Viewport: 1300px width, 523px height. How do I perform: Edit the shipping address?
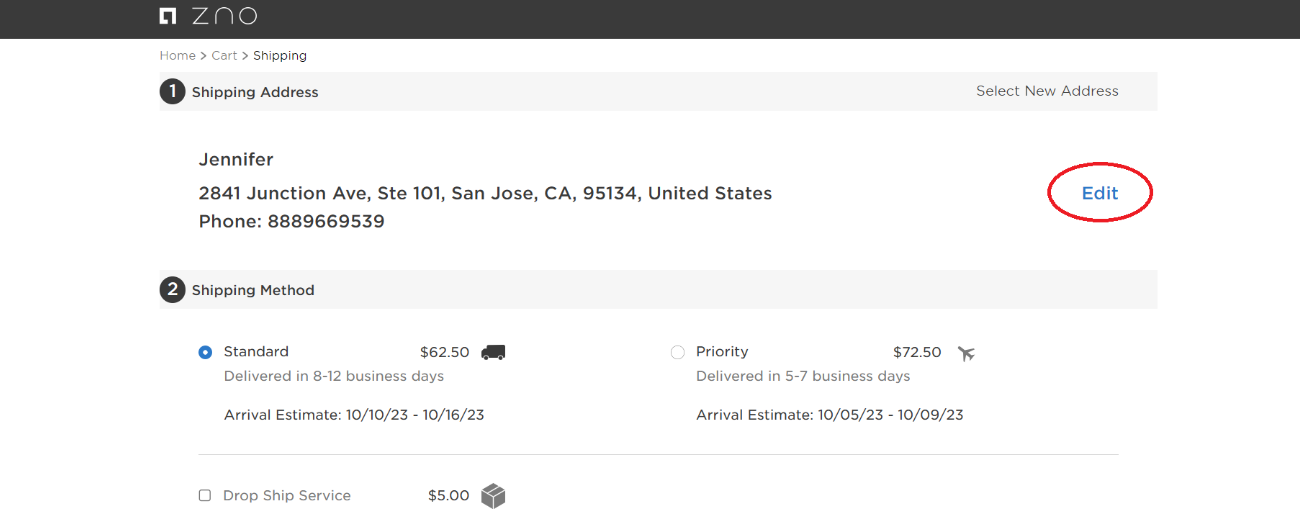[x=1100, y=193]
